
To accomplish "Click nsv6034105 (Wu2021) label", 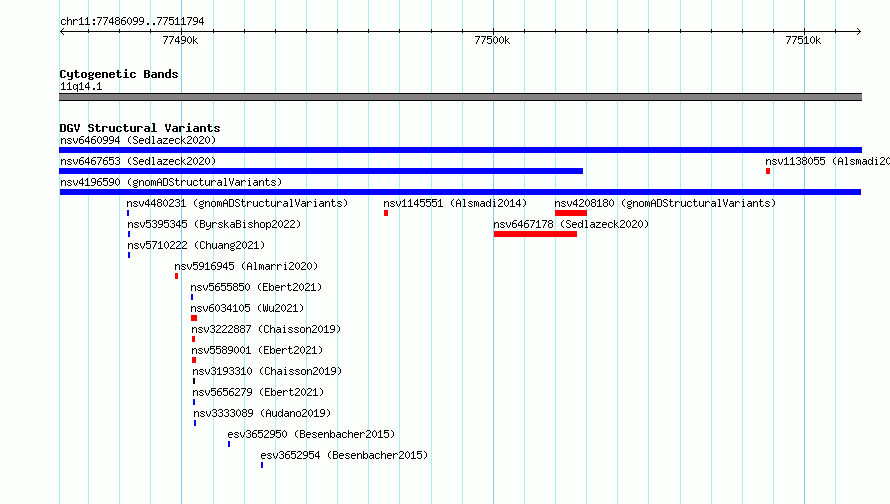I will [x=247, y=308].
